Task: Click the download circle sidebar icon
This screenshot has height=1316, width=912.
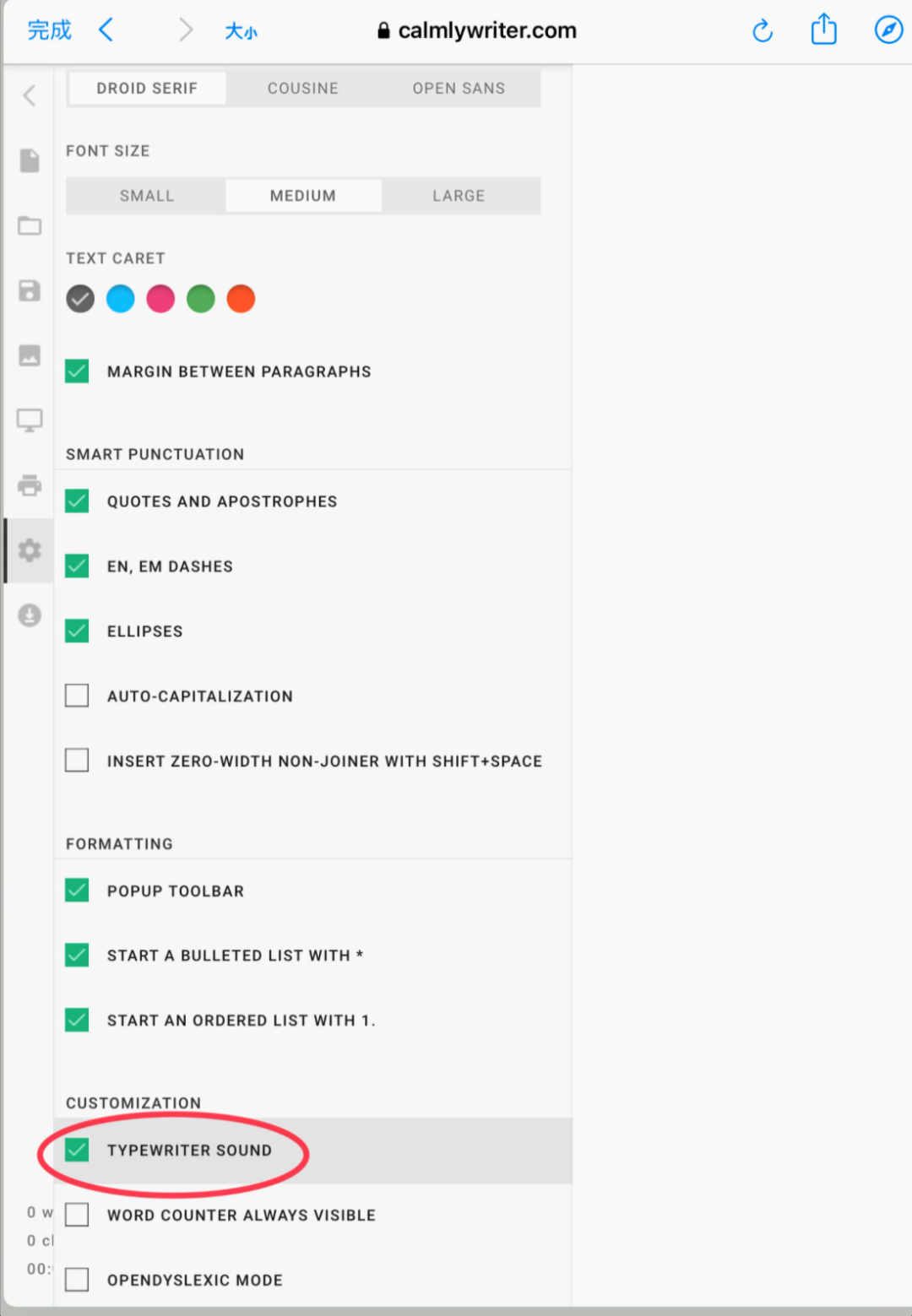Action: point(30,615)
